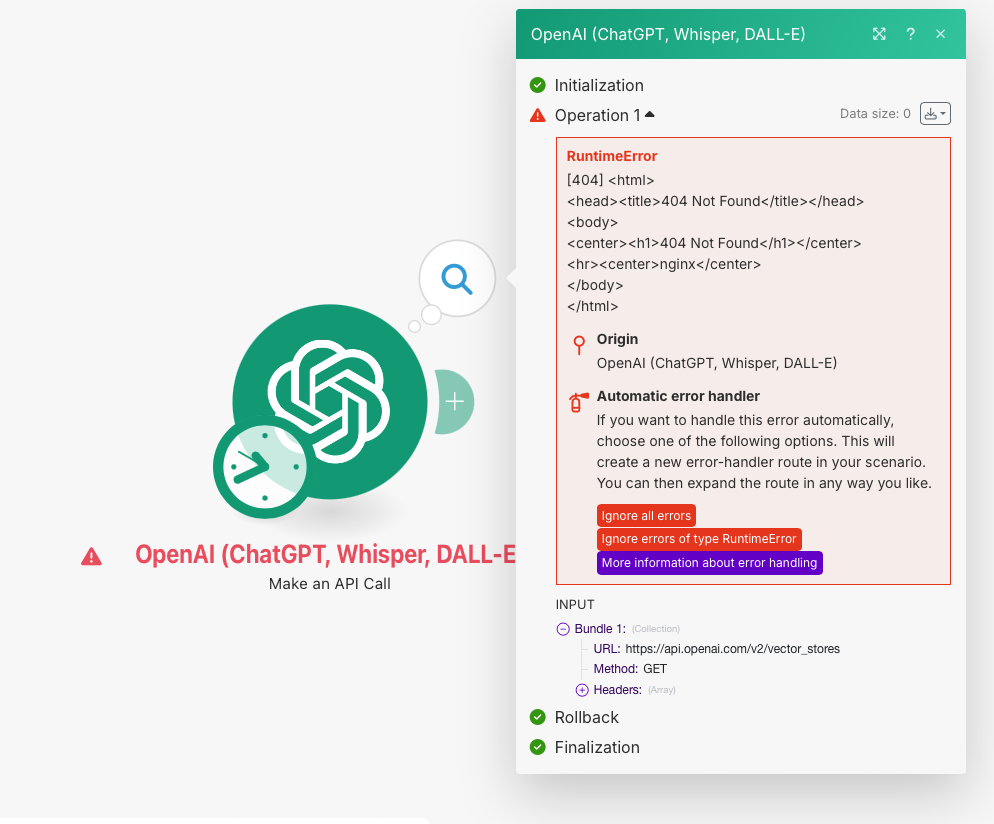Add another module with the plus handle
The width and height of the screenshot is (994, 824).
click(x=455, y=401)
